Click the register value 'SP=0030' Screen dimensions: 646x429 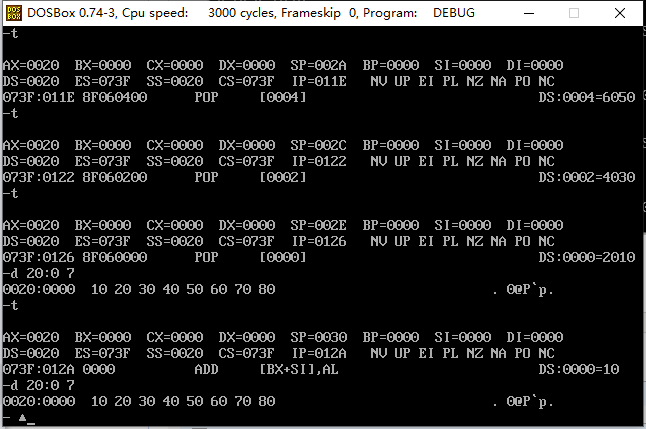click(318, 337)
